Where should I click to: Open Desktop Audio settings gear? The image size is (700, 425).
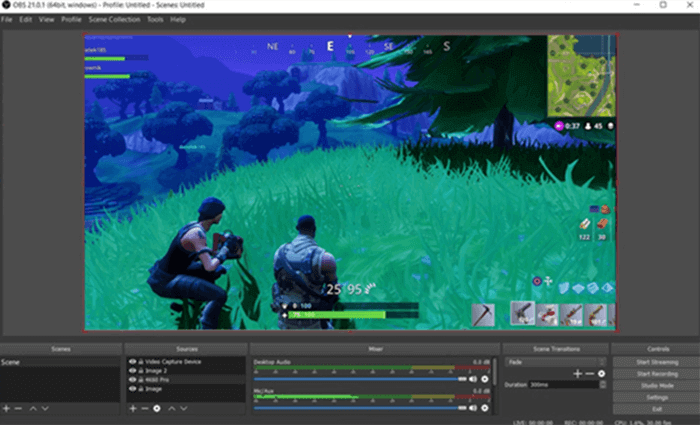(485, 379)
